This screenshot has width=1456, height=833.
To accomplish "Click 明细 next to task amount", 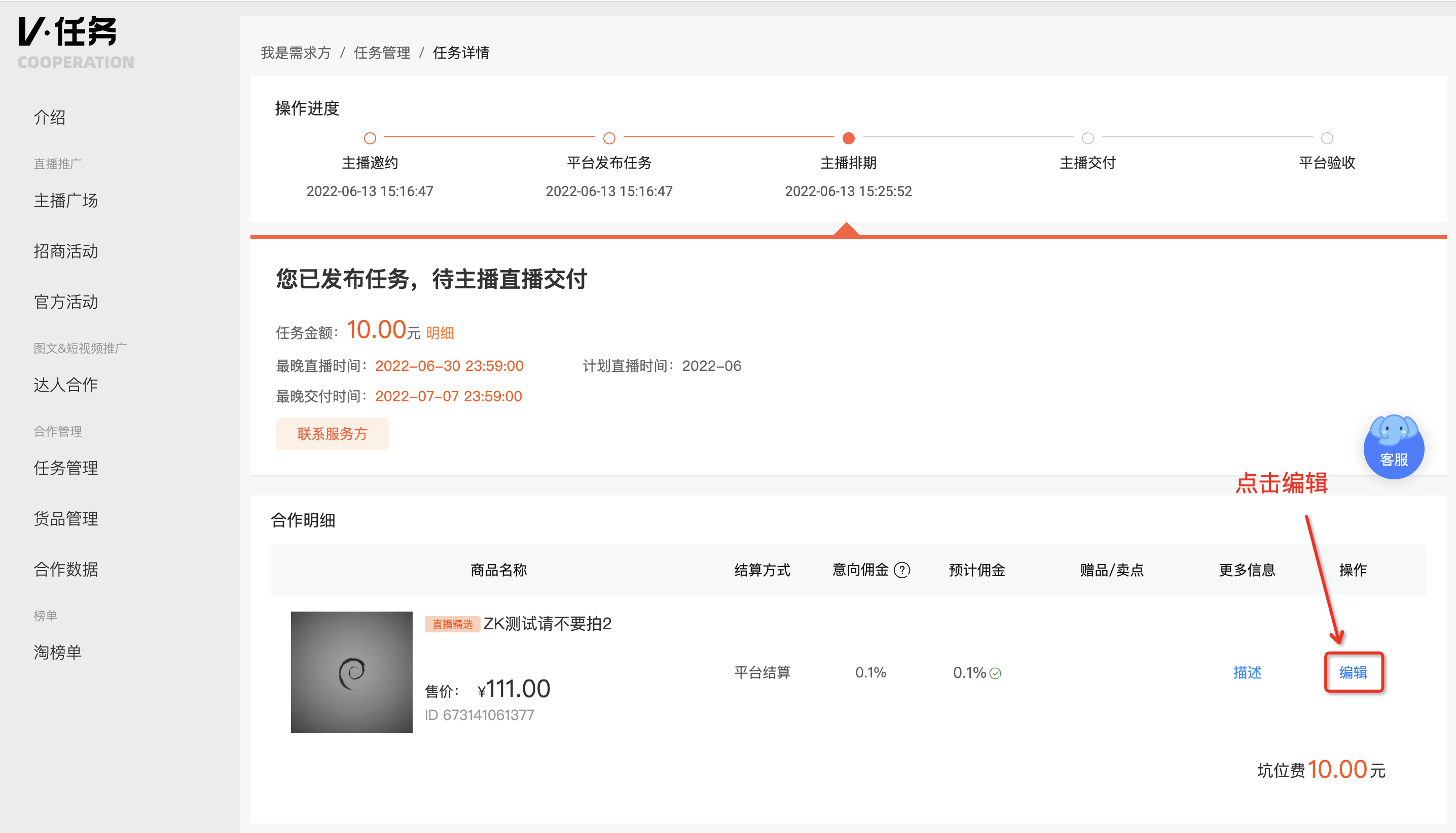I will point(440,333).
